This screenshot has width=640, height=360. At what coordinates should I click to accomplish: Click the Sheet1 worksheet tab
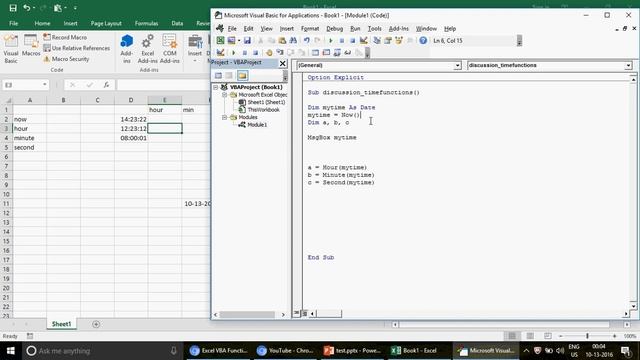pos(61,324)
